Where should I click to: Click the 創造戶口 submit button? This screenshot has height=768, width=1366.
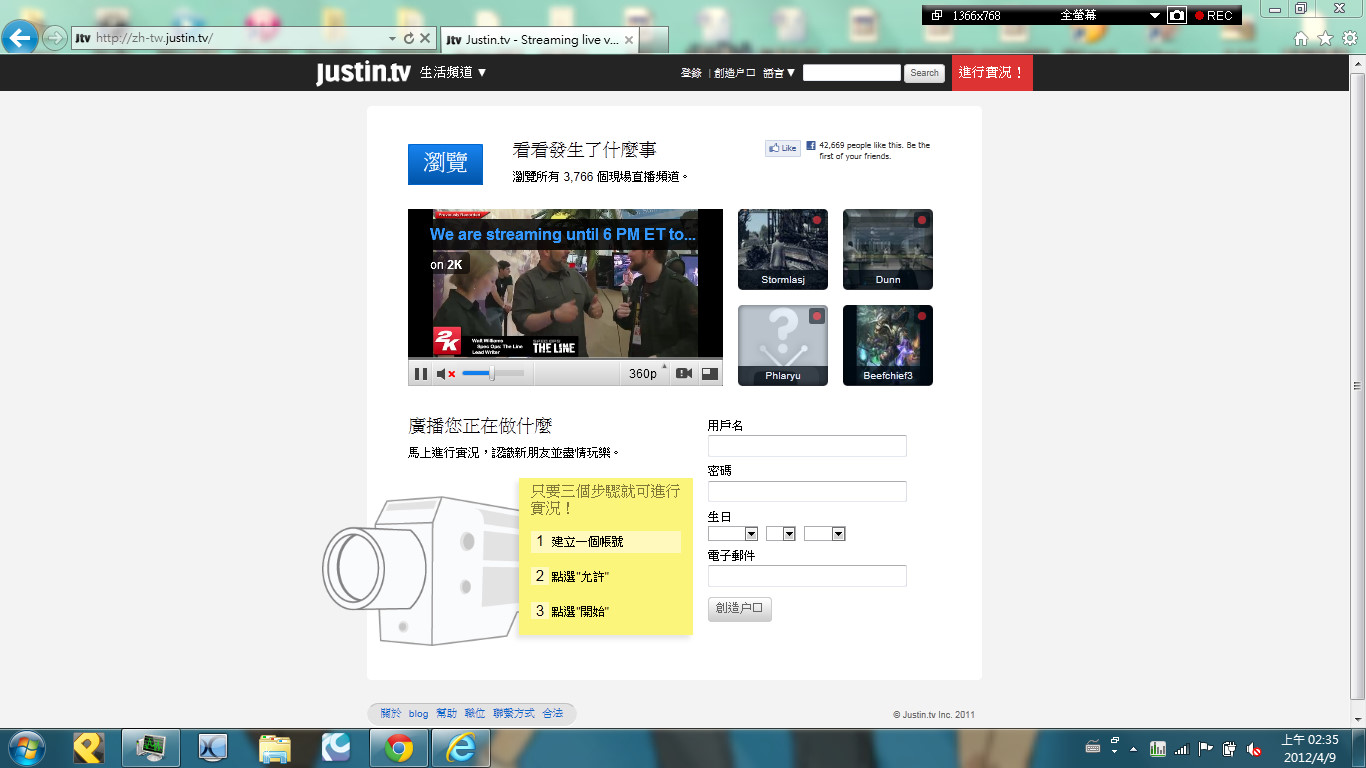[740, 609]
